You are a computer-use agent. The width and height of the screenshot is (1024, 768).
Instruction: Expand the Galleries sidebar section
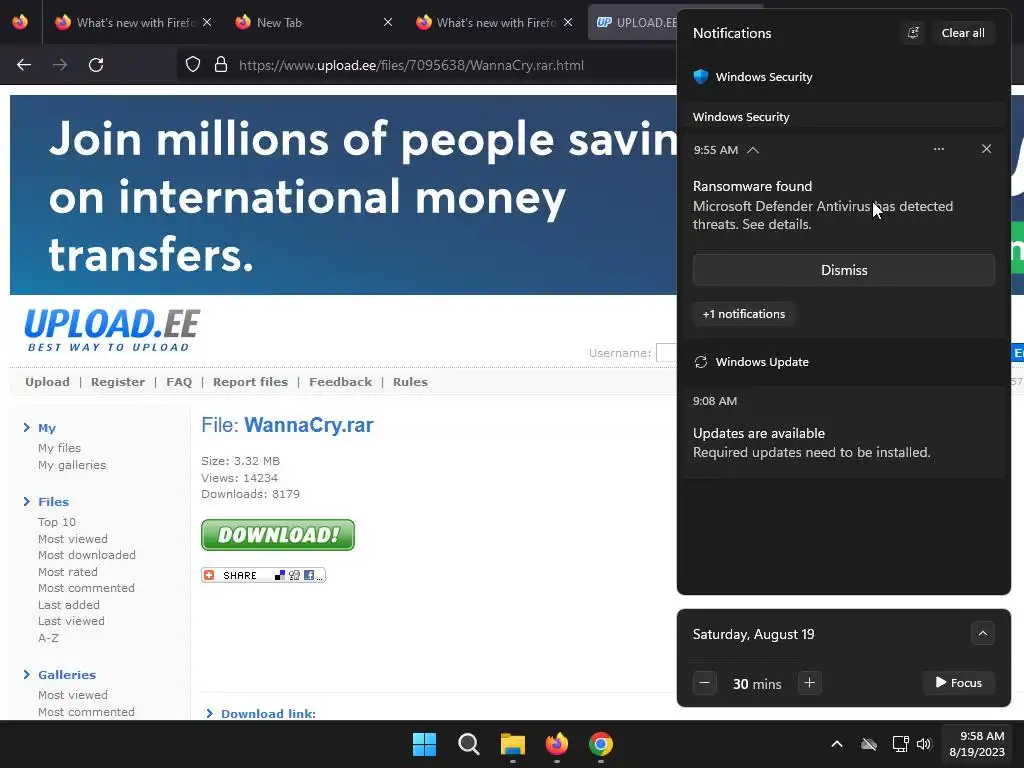pos(59,675)
